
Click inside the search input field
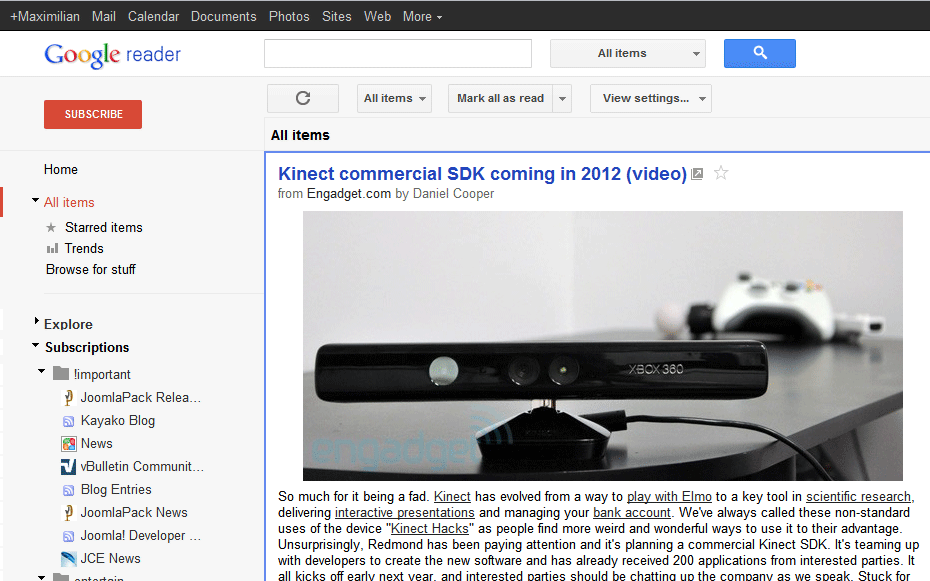[x=397, y=53]
